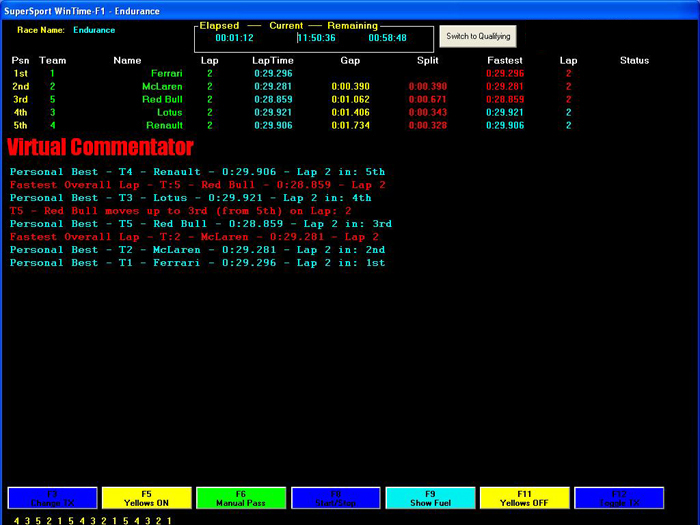
Task: Turn yellows on with F5 button
Action: pyautogui.click(x=147, y=498)
